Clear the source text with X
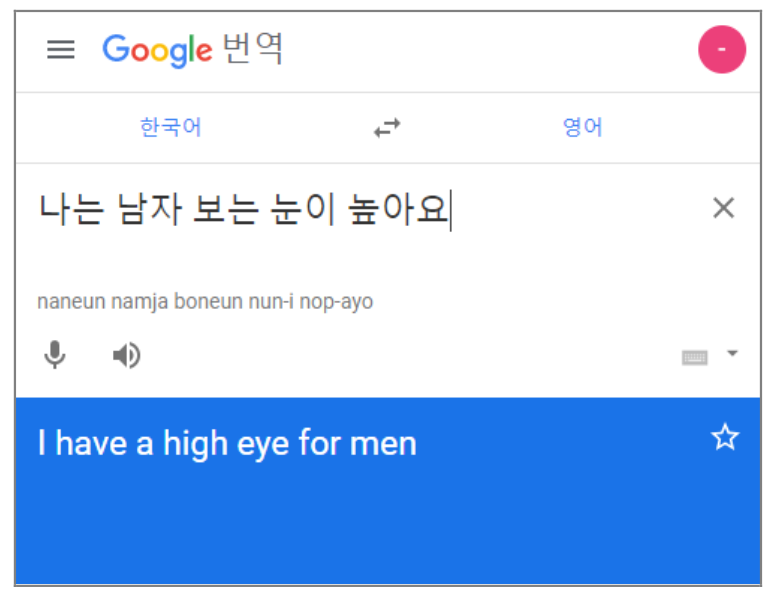 723,208
